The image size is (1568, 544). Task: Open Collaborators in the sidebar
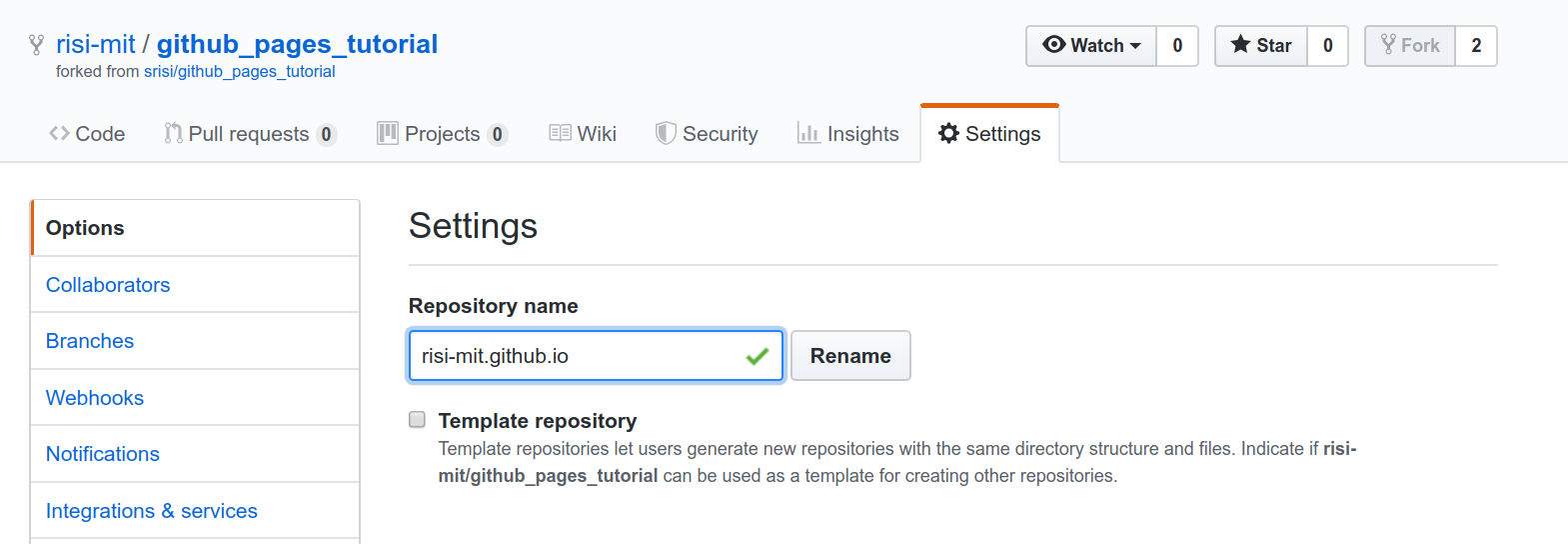click(195, 285)
